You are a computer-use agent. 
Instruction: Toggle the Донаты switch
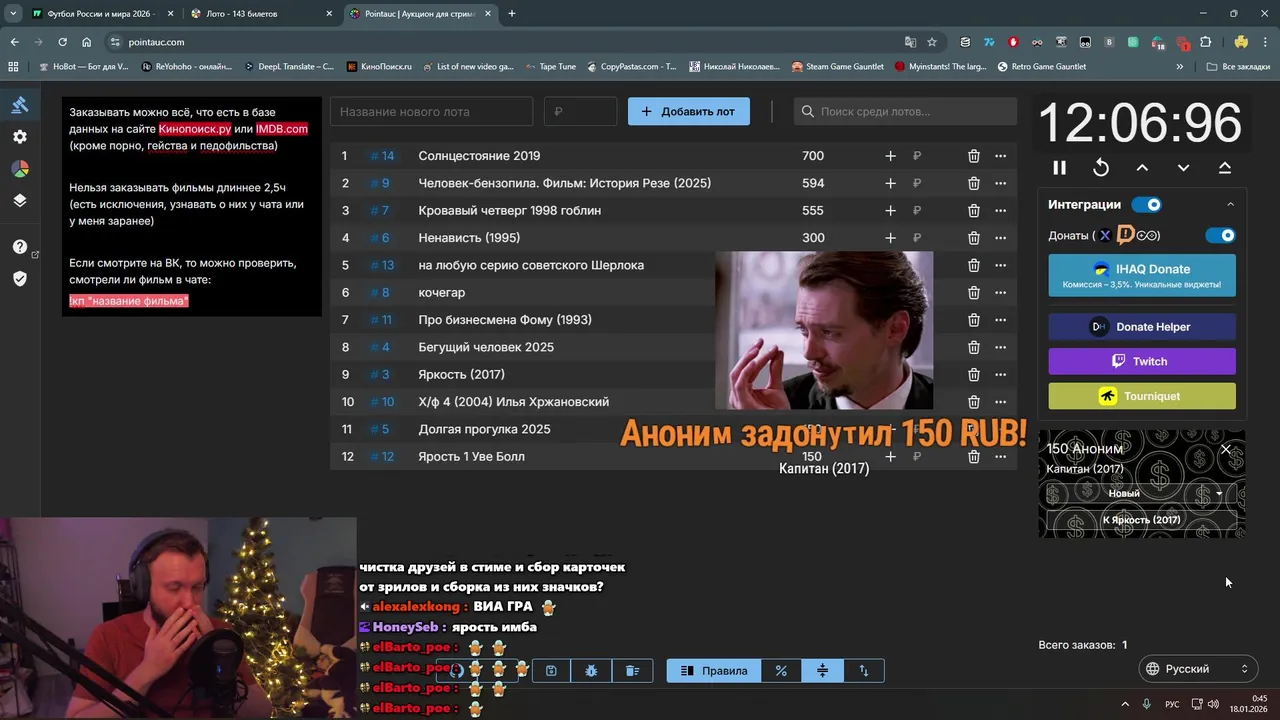(1220, 235)
